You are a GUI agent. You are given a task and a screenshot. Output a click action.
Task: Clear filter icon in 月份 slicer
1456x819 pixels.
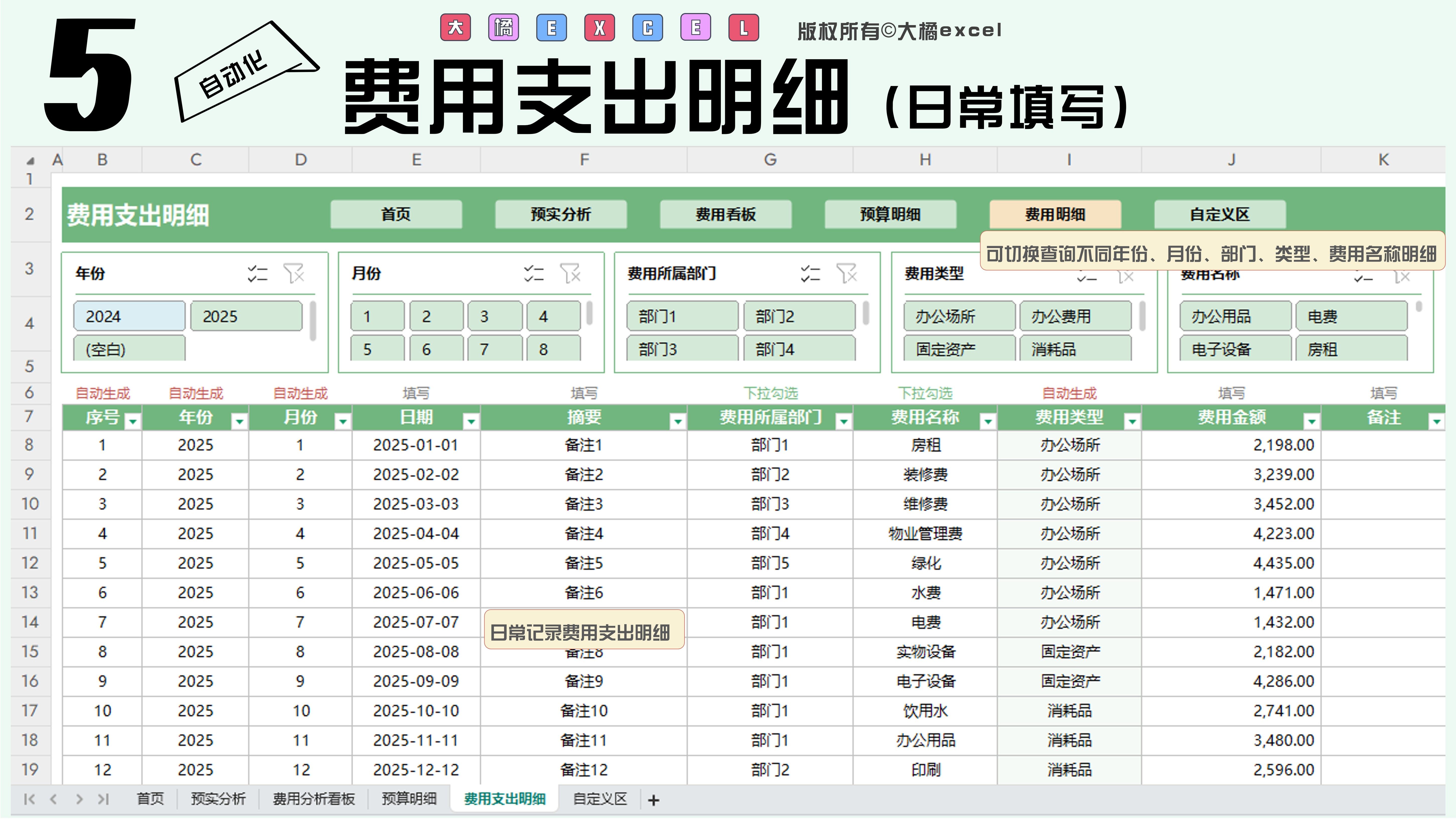pos(570,274)
